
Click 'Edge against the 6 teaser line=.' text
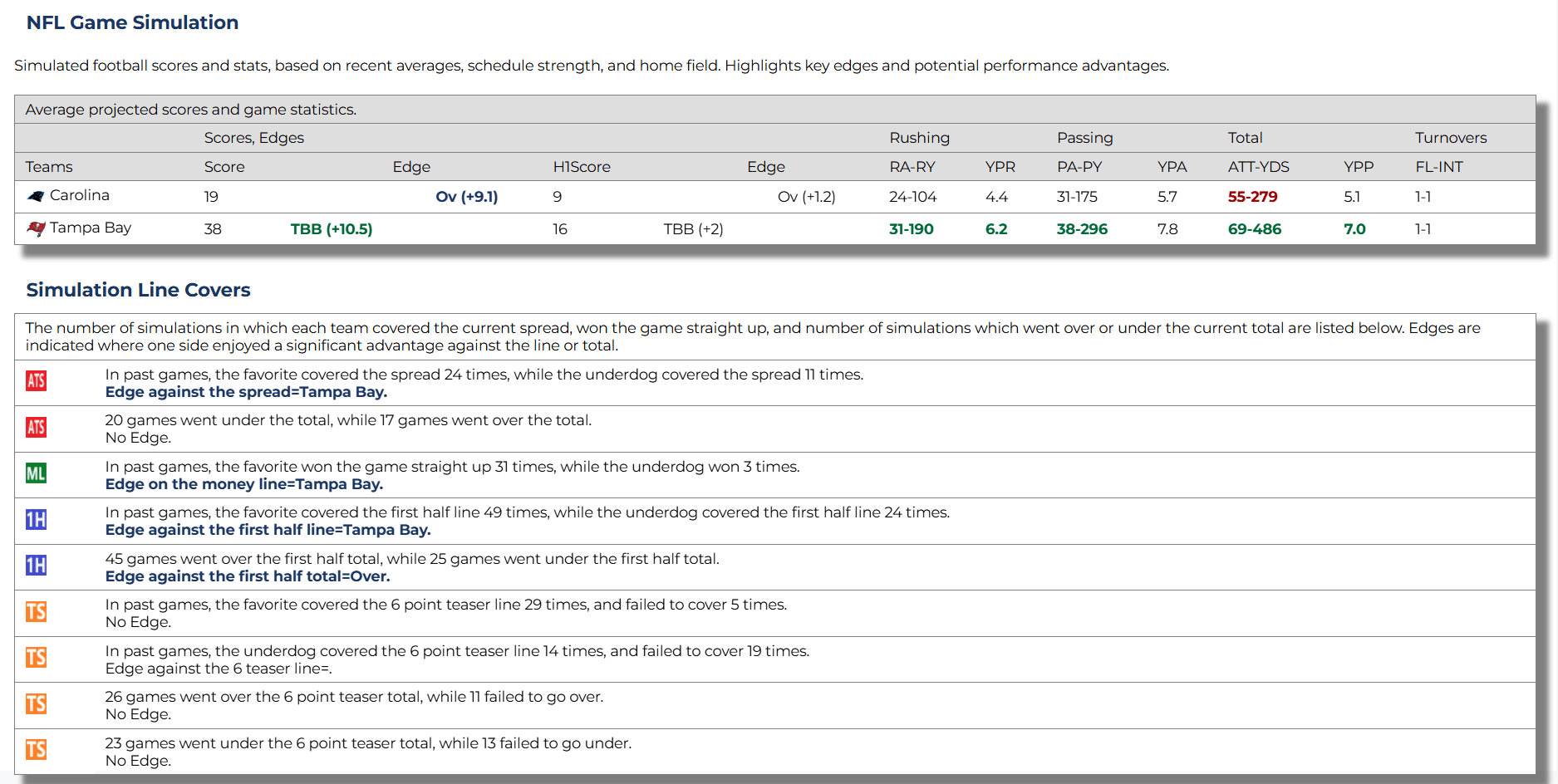(x=218, y=669)
